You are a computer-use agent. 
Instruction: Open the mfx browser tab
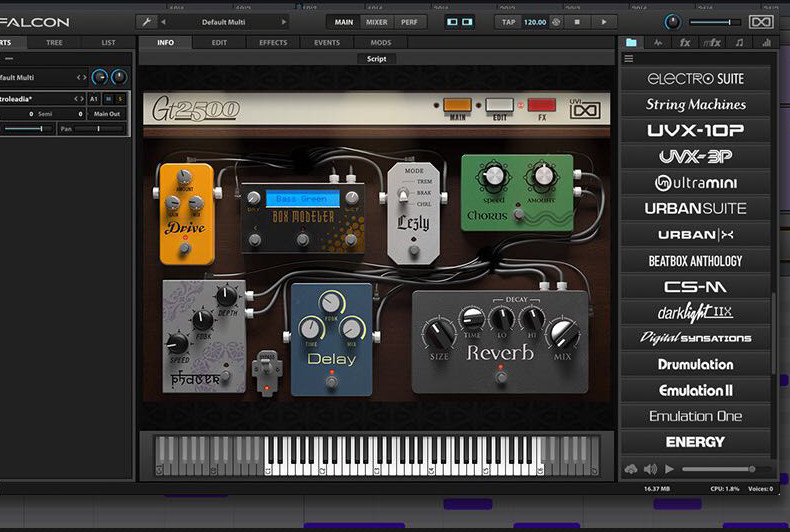click(x=712, y=43)
